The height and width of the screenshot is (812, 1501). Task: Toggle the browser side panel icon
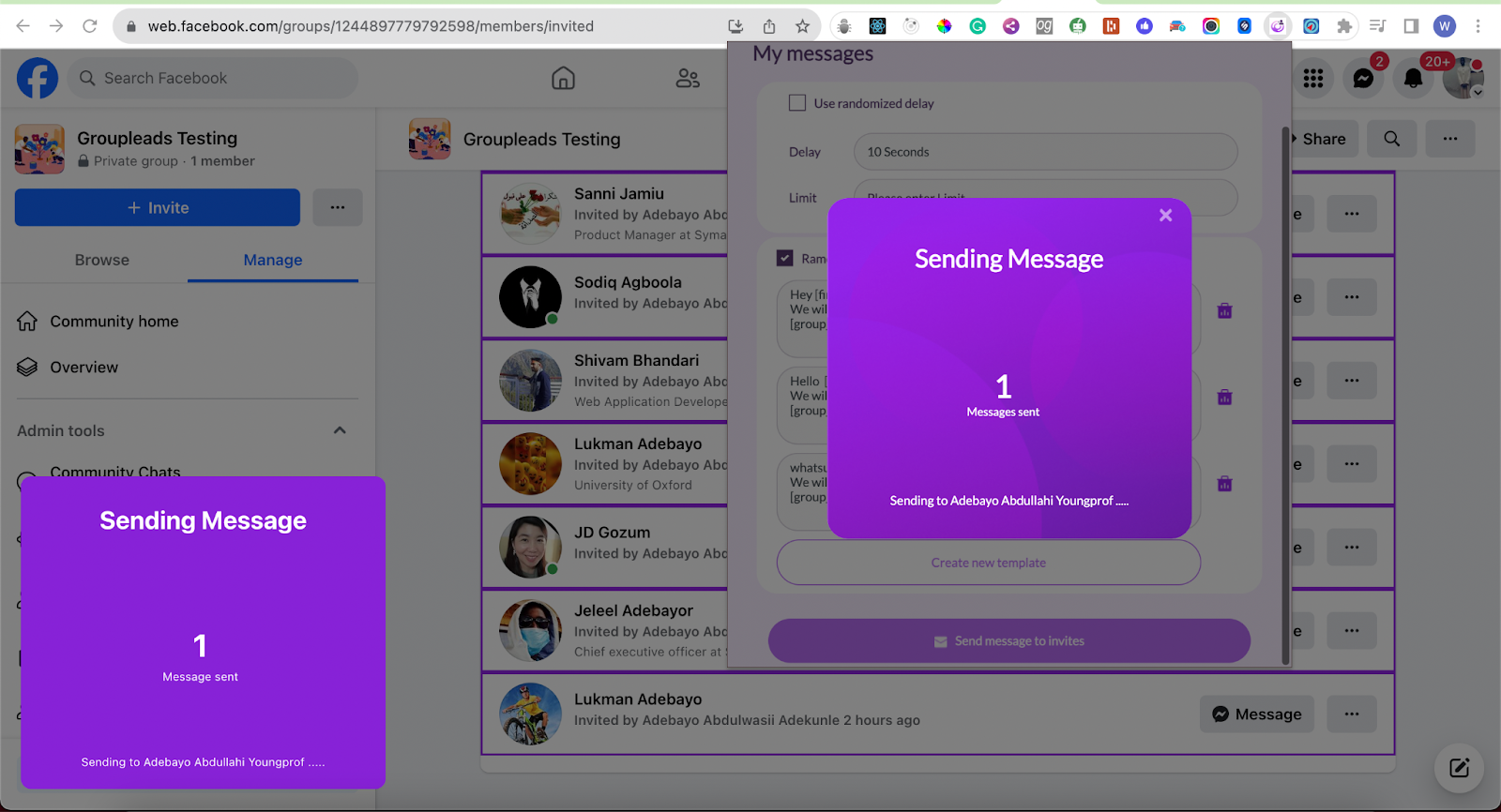click(x=1411, y=26)
